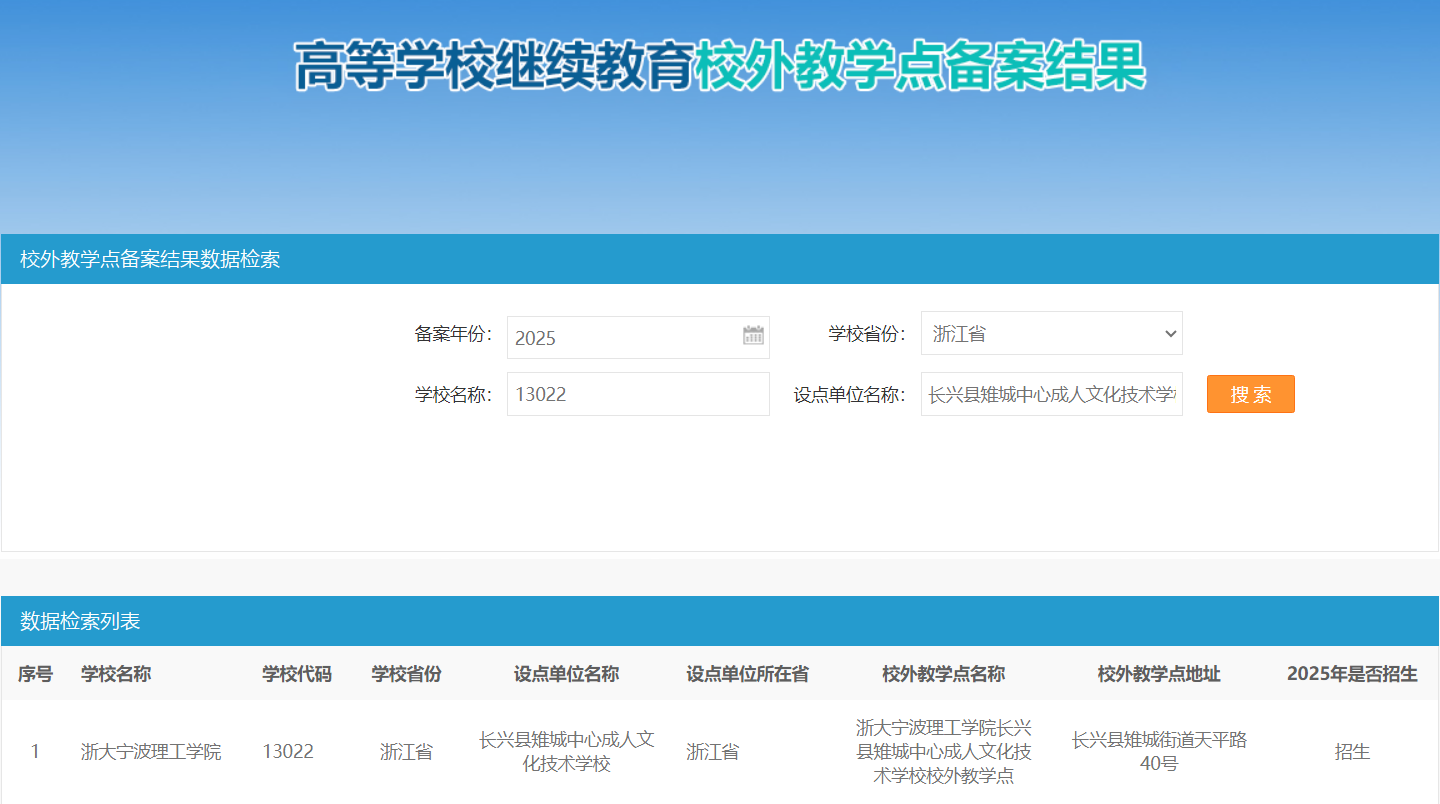The height and width of the screenshot is (804, 1440).
Task: Click the 招生 status cell in row 1
Action: point(1352,752)
